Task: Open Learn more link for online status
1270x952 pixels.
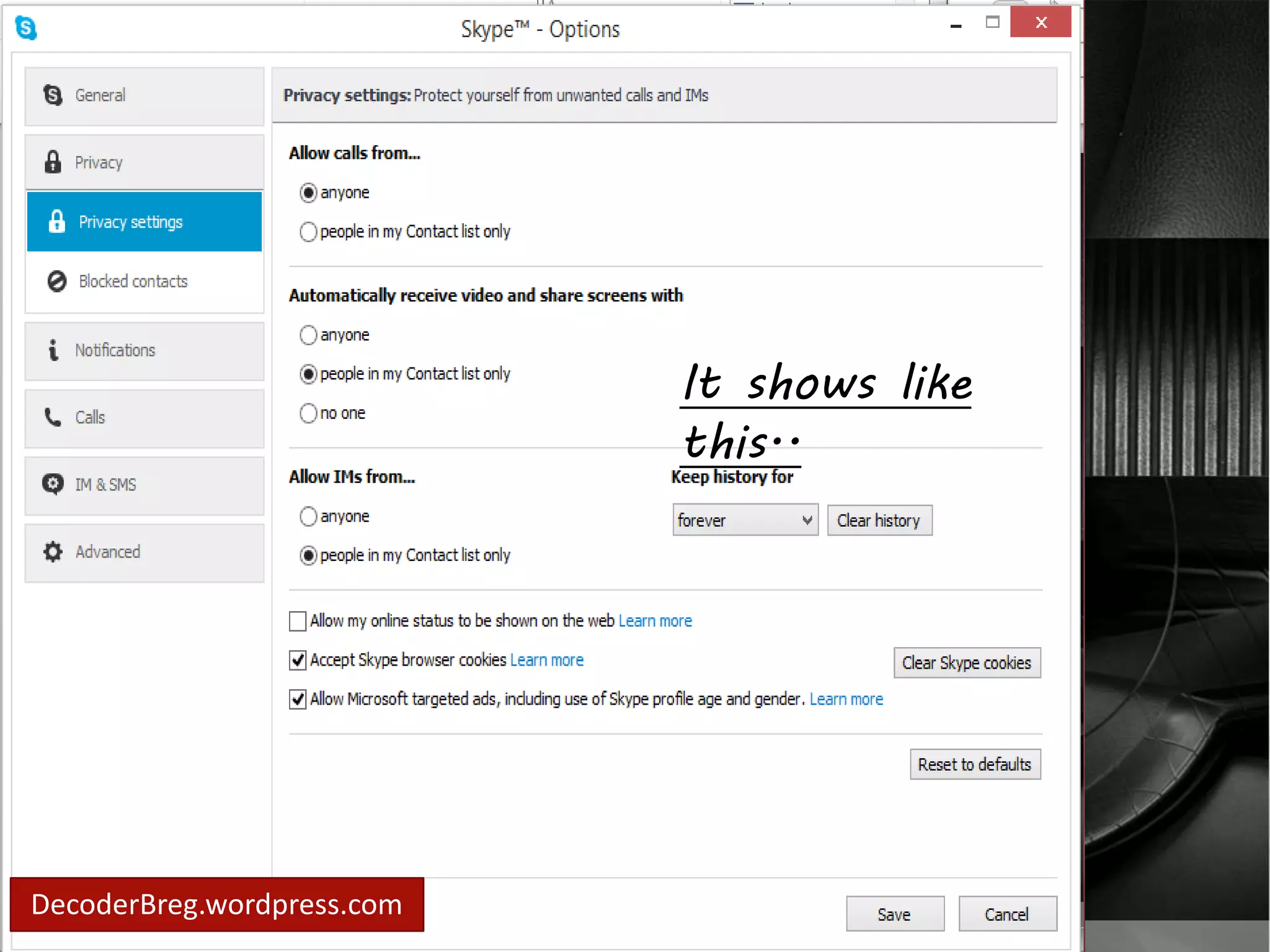Action: (x=655, y=621)
